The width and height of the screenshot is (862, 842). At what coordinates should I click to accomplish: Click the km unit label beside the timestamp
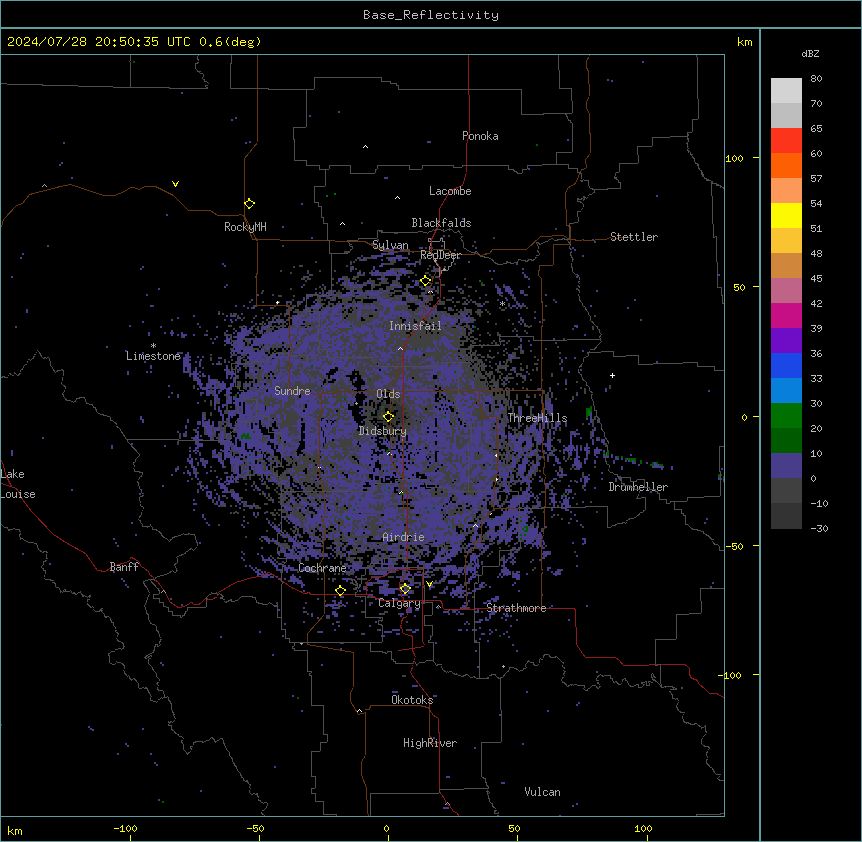744,42
